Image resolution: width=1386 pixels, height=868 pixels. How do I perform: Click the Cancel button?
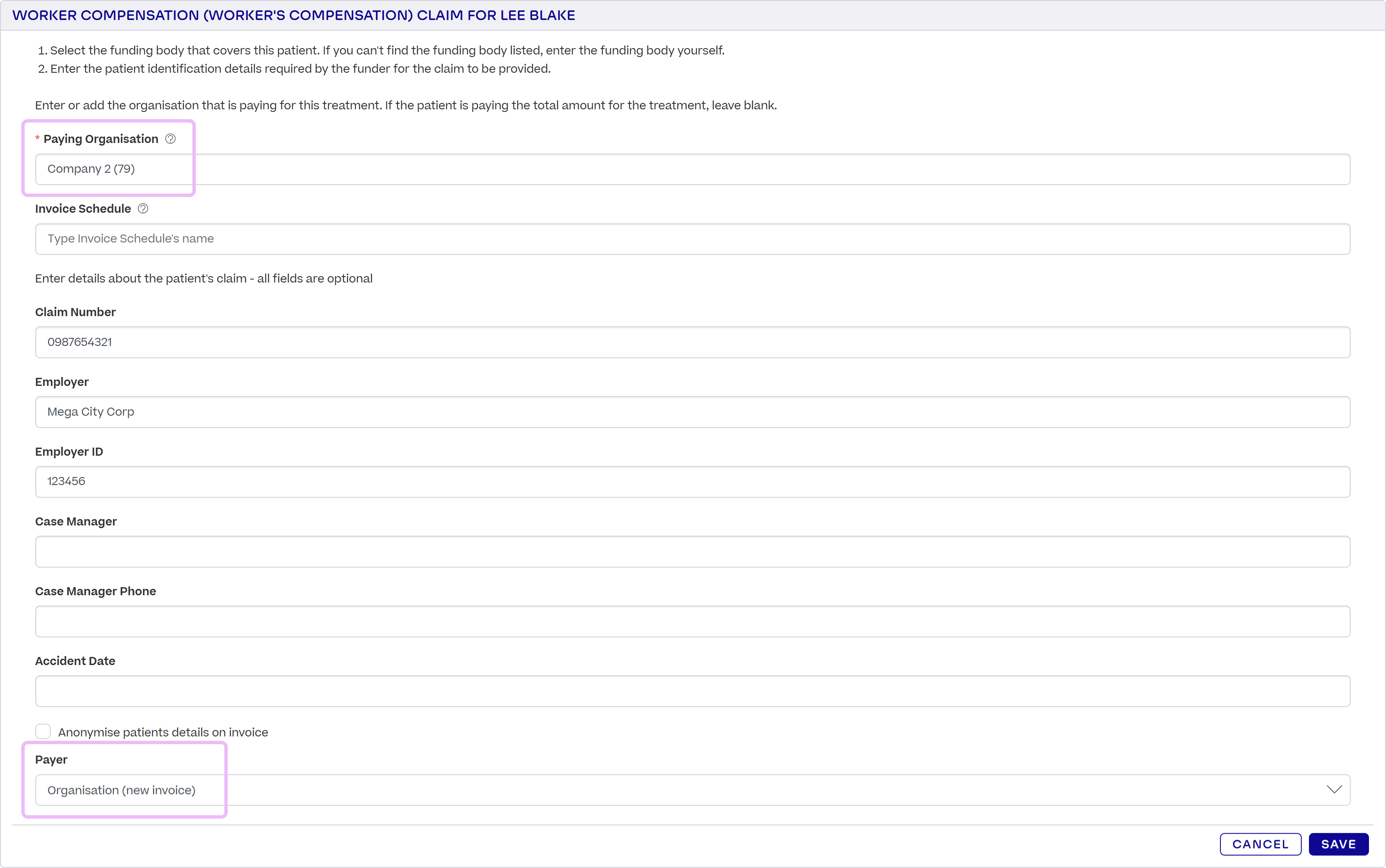(x=1260, y=844)
